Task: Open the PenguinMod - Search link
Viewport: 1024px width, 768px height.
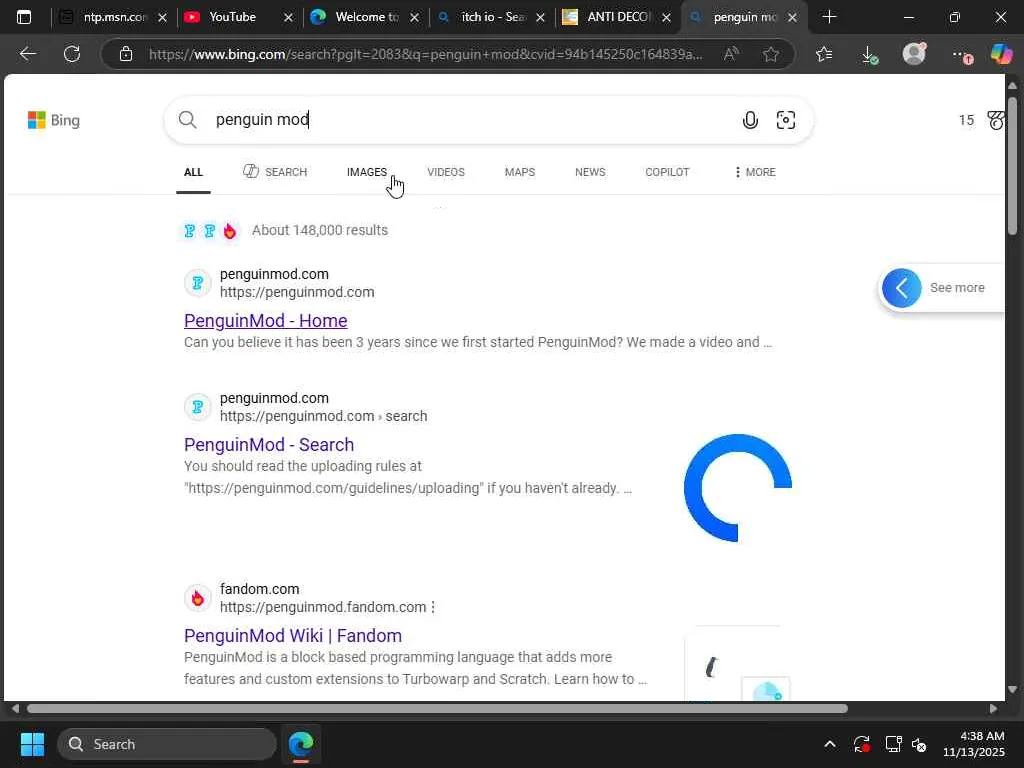Action: [269, 445]
